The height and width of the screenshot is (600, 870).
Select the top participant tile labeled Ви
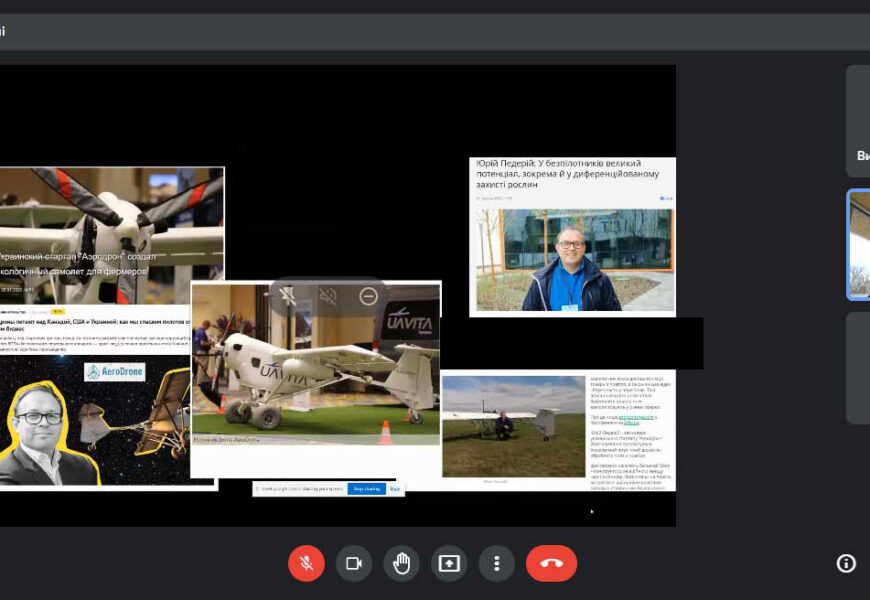click(x=858, y=121)
